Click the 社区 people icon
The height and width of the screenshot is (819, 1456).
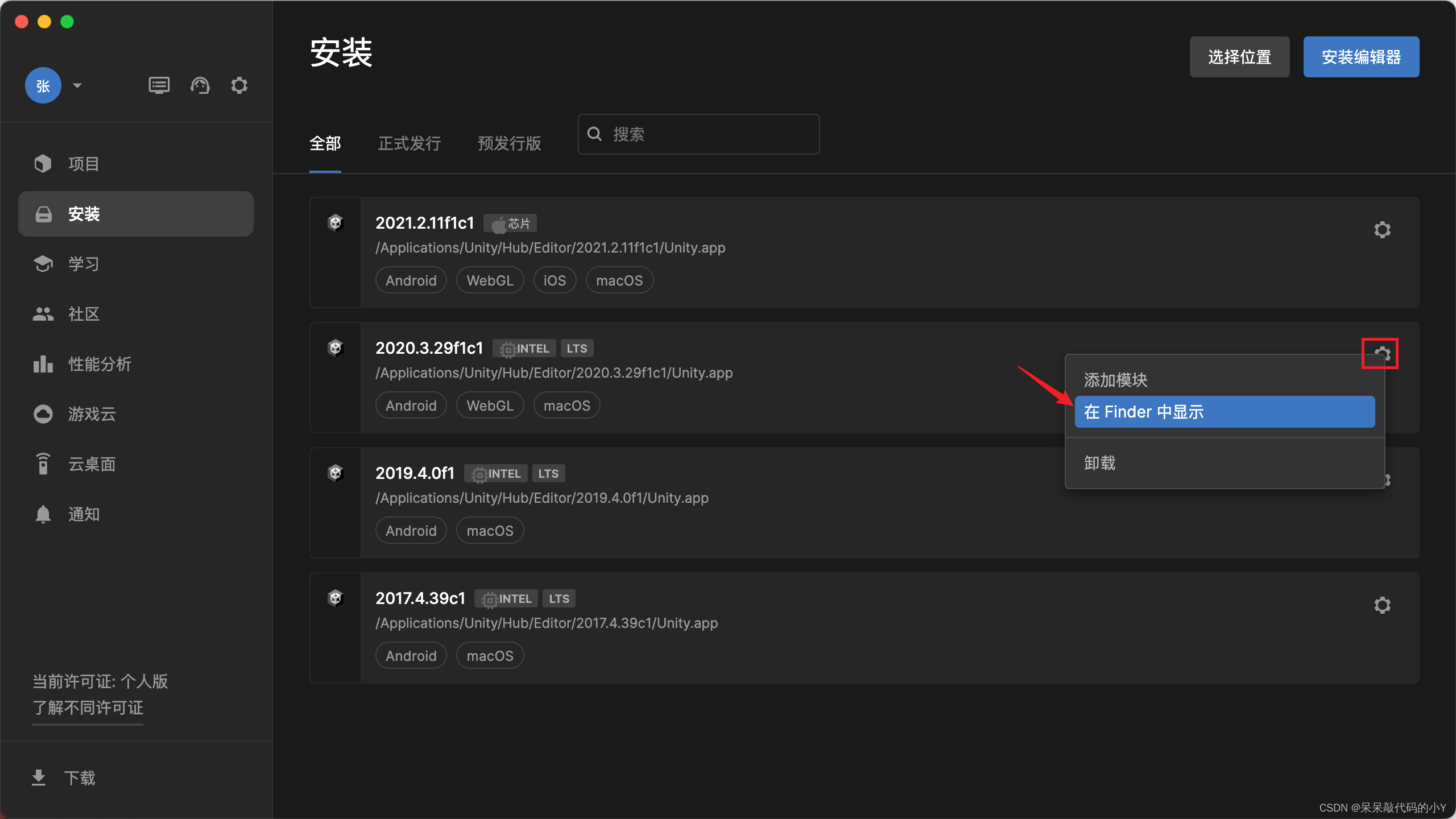pyautogui.click(x=43, y=314)
